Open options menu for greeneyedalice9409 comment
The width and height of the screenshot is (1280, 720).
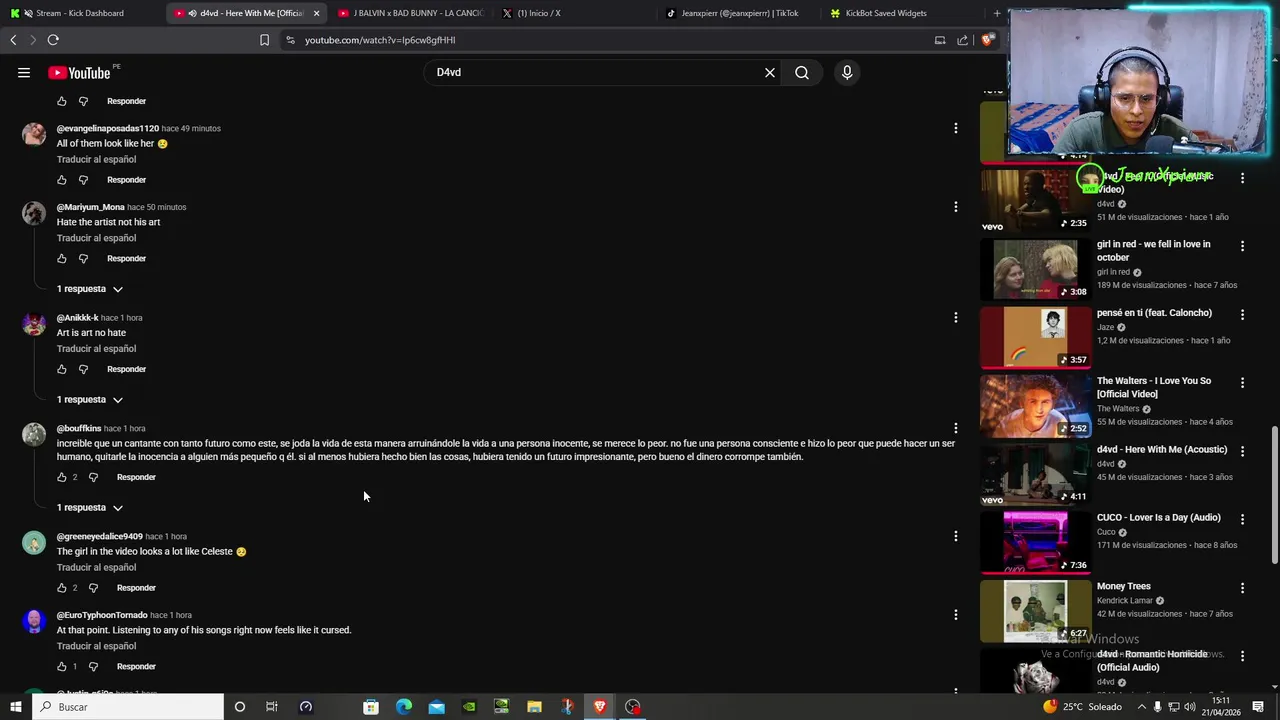[x=956, y=536]
